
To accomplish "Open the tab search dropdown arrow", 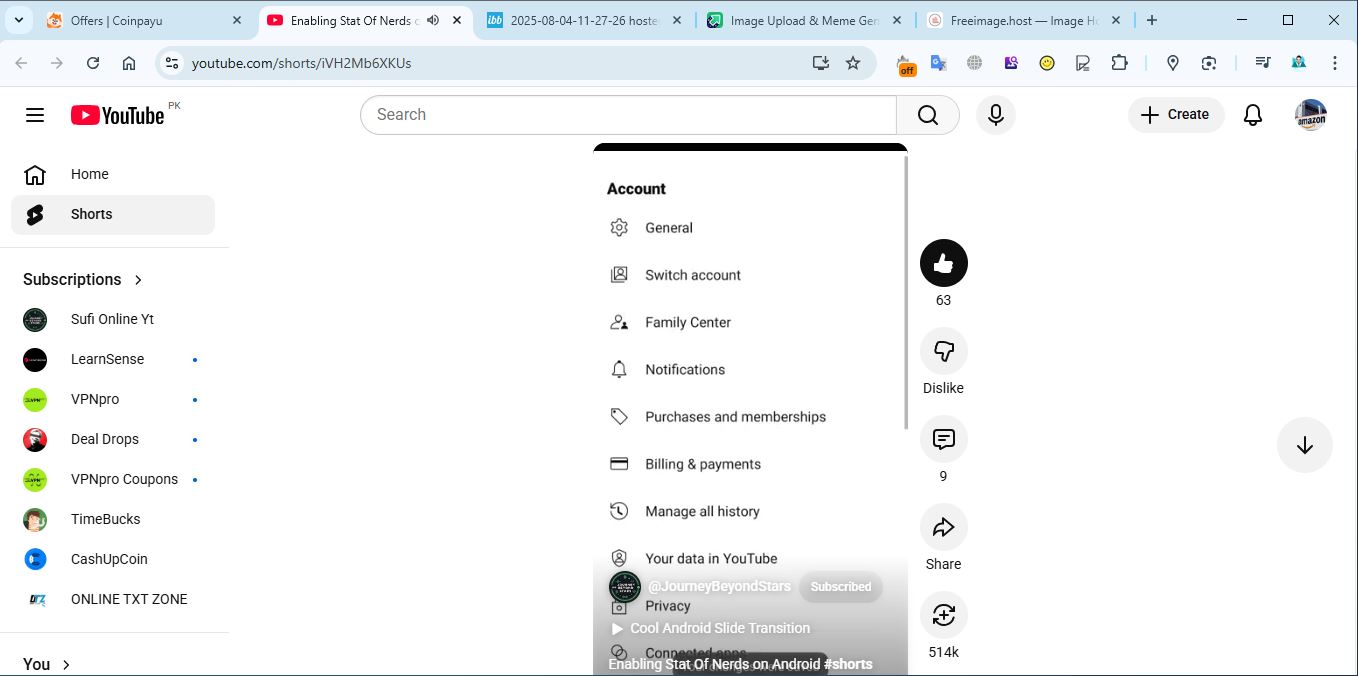I will [x=18, y=20].
